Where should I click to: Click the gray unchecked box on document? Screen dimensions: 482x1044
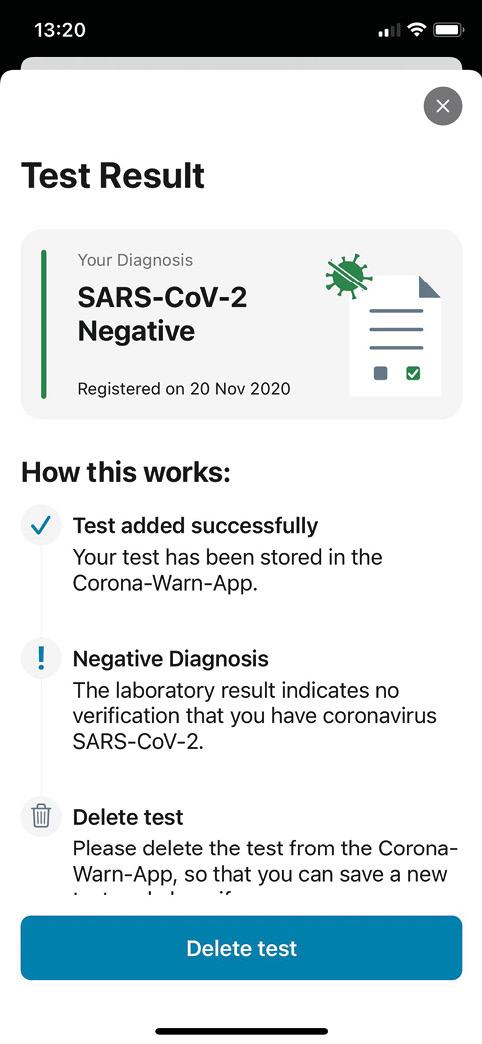381,373
